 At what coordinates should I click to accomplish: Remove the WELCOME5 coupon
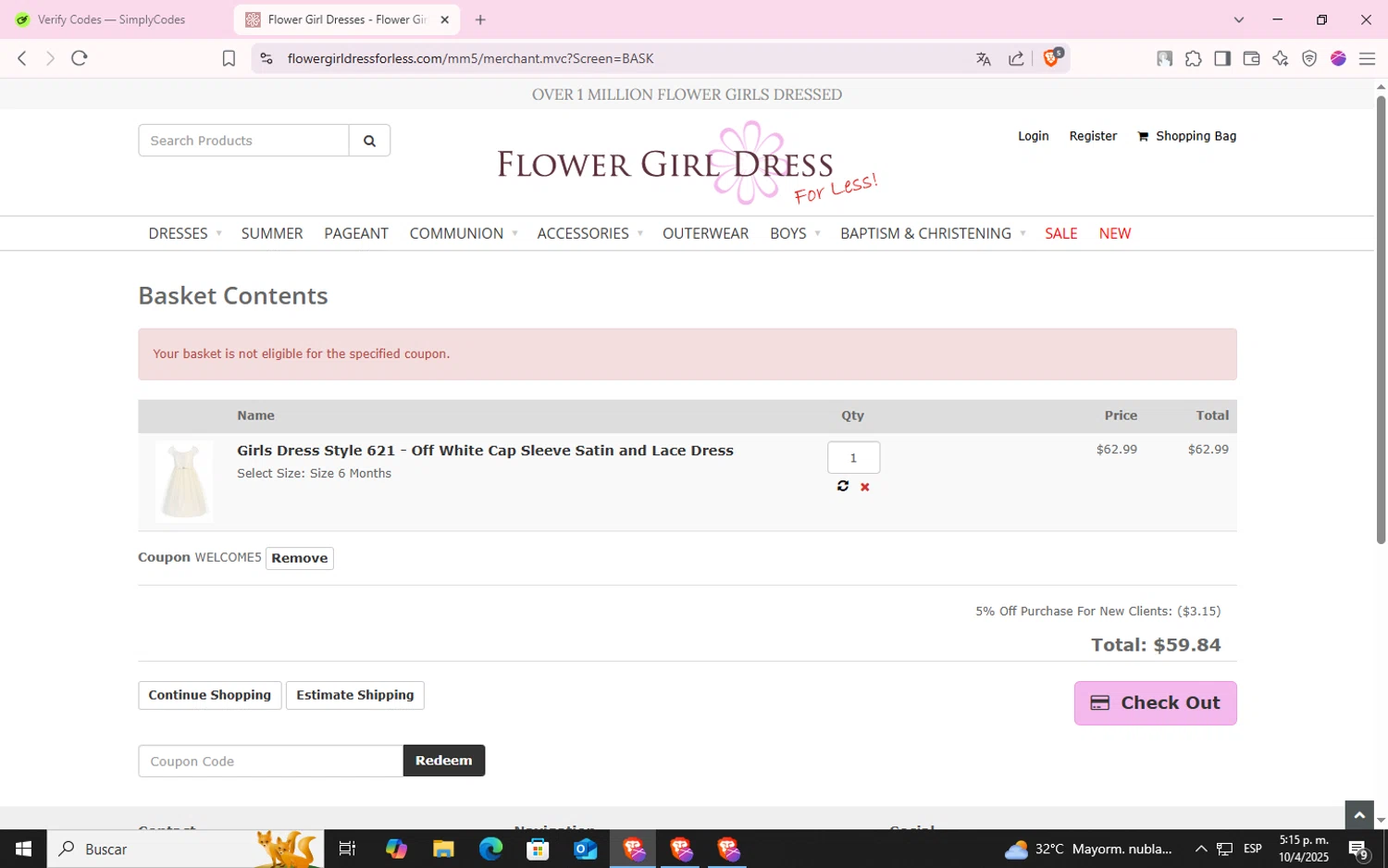pyautogui.click(x=300, y=558)
